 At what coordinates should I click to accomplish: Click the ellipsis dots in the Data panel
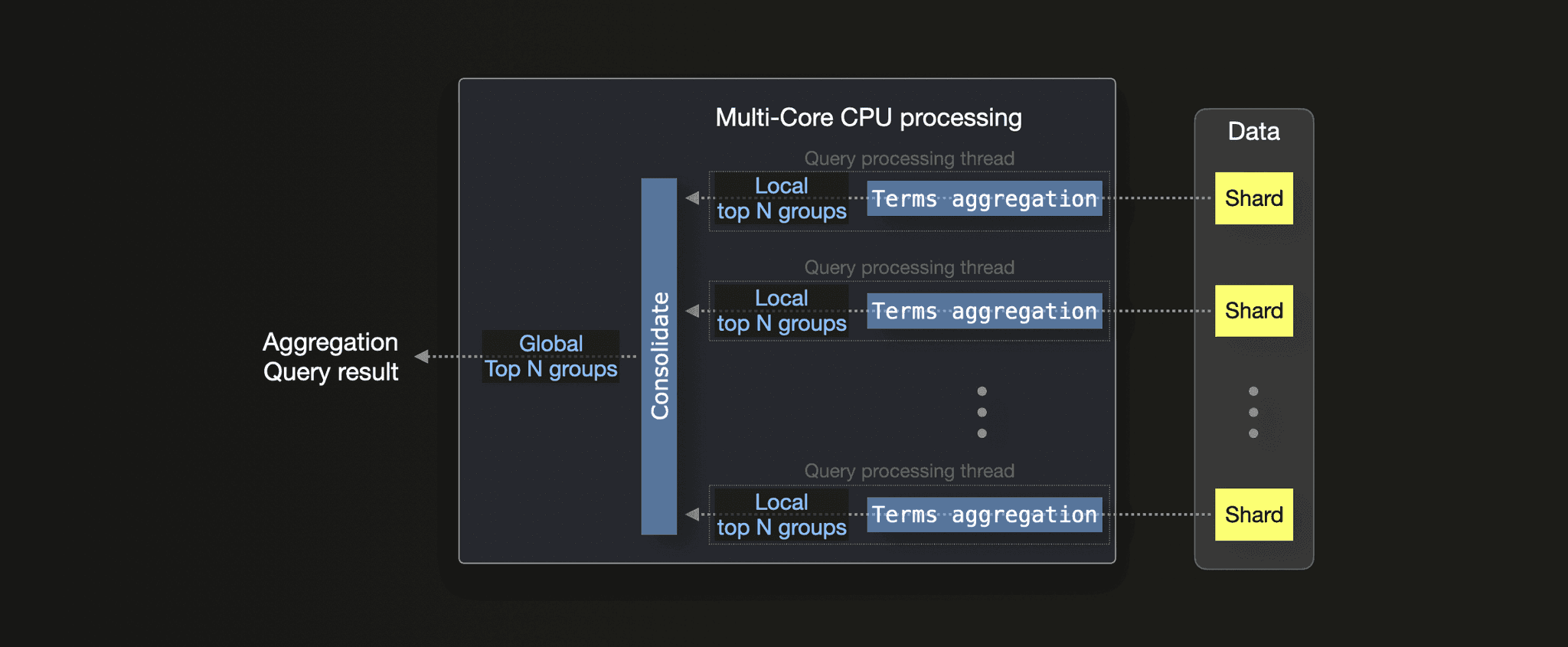point(1253,412)
